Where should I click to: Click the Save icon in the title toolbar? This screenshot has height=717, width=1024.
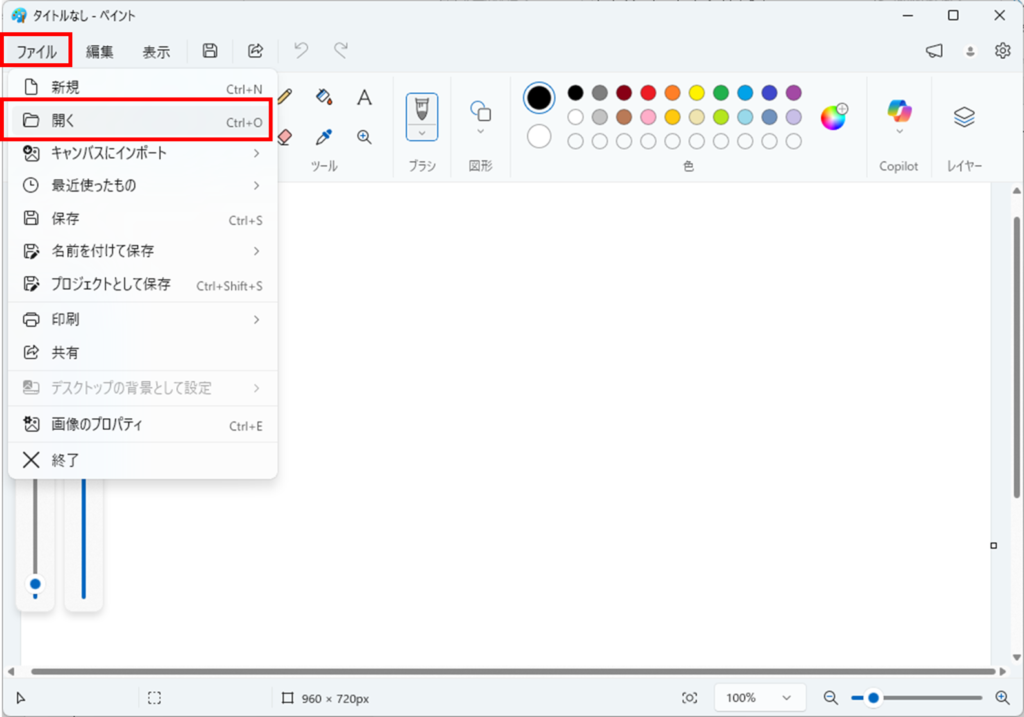tap(210, 51)
